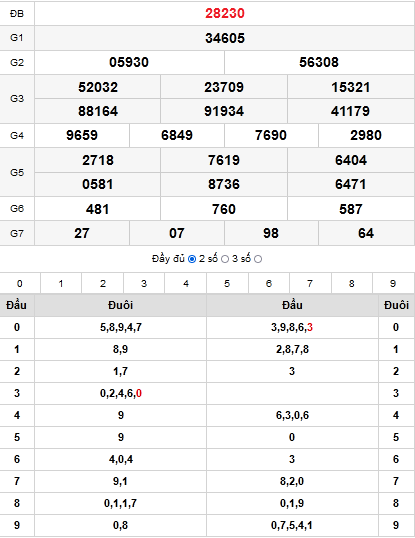Switch to digit tab 2
This screenshot has height=538, width=415.
[x=103, y=283]
